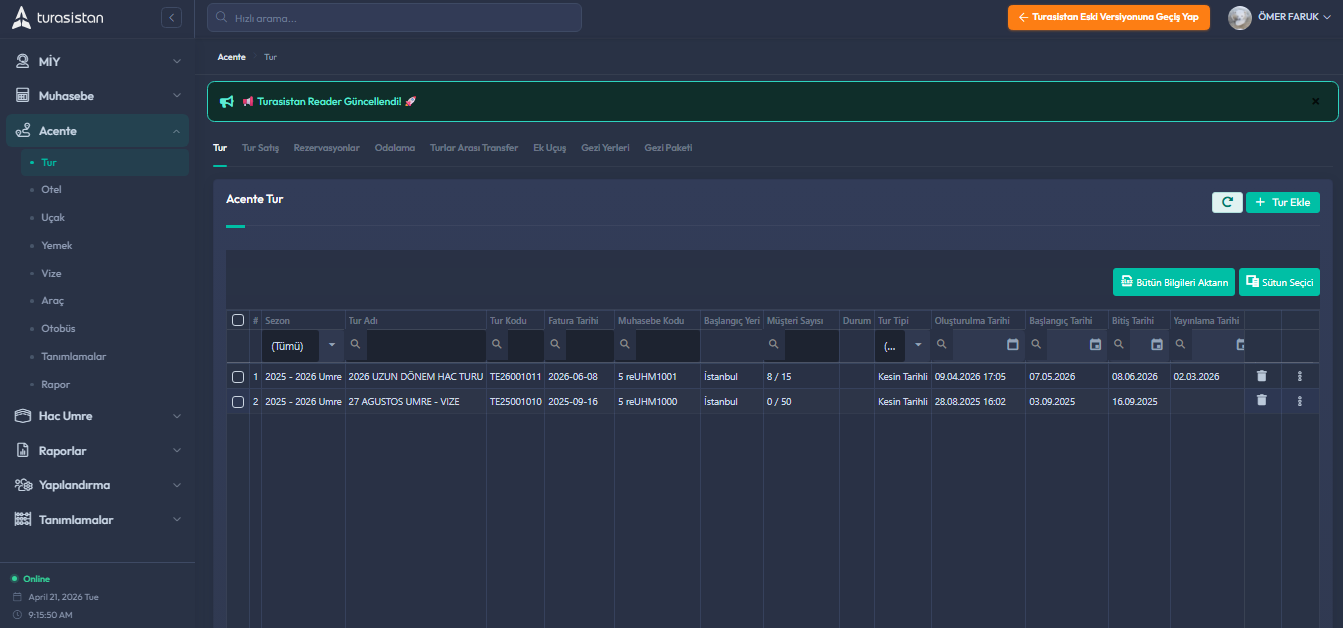Click the Bütün Bilgileri Aktarın button
Viewport: 1343px width, 628px height.
click(x=1173, y=282)
